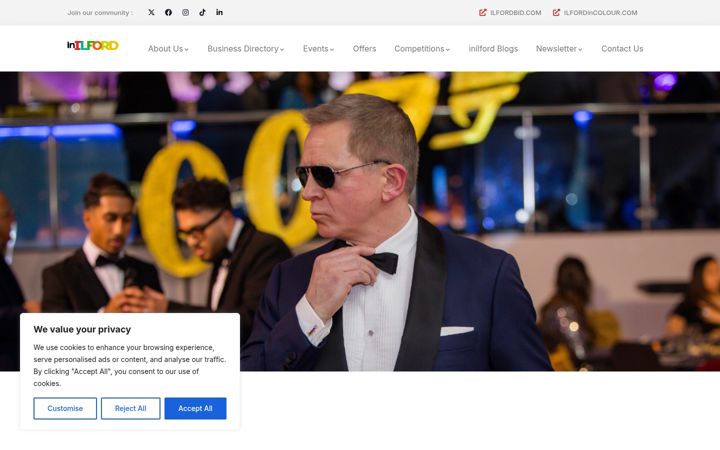Click Reject All cookies button
Screen dimensions: 720x450
coord(130,408)
